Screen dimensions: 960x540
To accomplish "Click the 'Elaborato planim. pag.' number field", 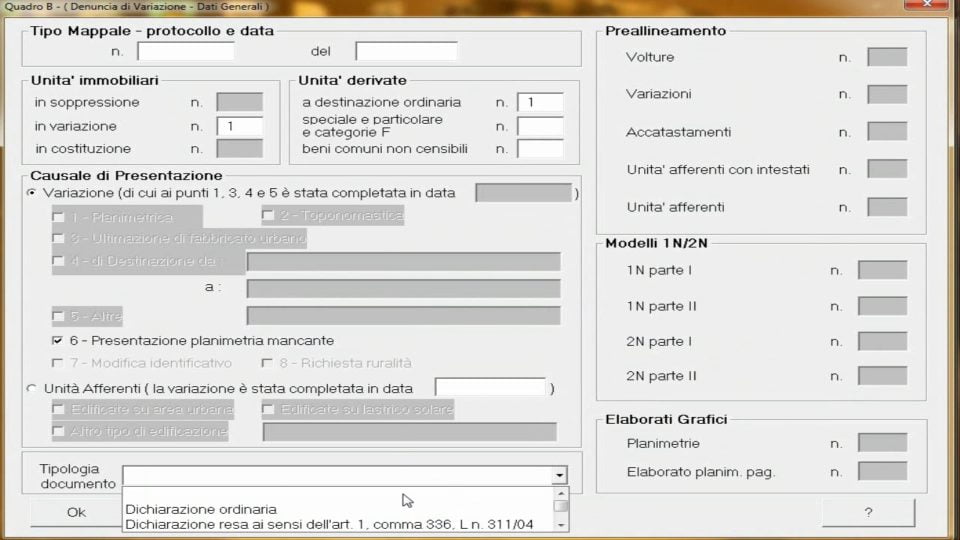I will tap(882, 471).
